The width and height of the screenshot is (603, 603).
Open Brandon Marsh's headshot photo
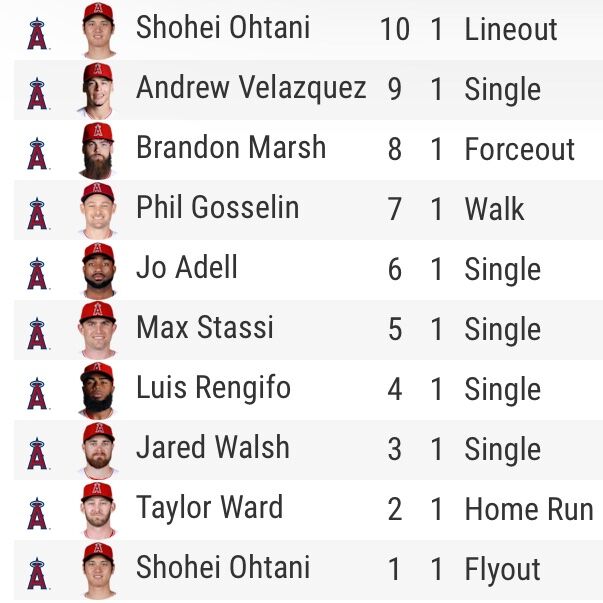point(97,151)
